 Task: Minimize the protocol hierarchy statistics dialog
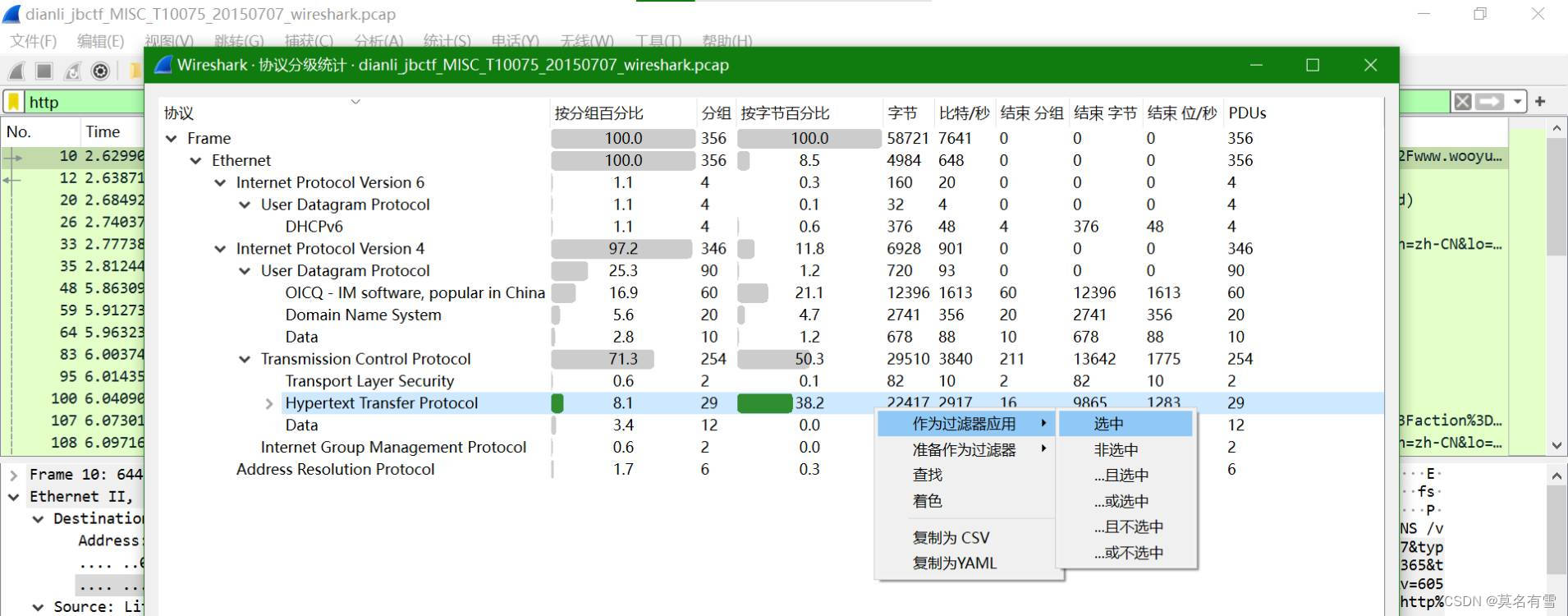click(x=1256, y=65)
